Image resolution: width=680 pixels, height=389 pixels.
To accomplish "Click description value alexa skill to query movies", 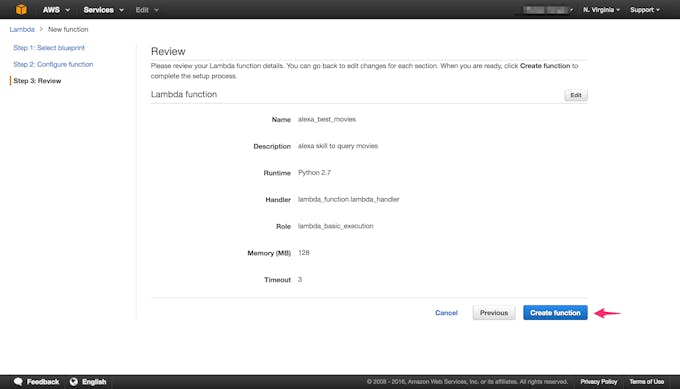I will click(x=338, y=146).
